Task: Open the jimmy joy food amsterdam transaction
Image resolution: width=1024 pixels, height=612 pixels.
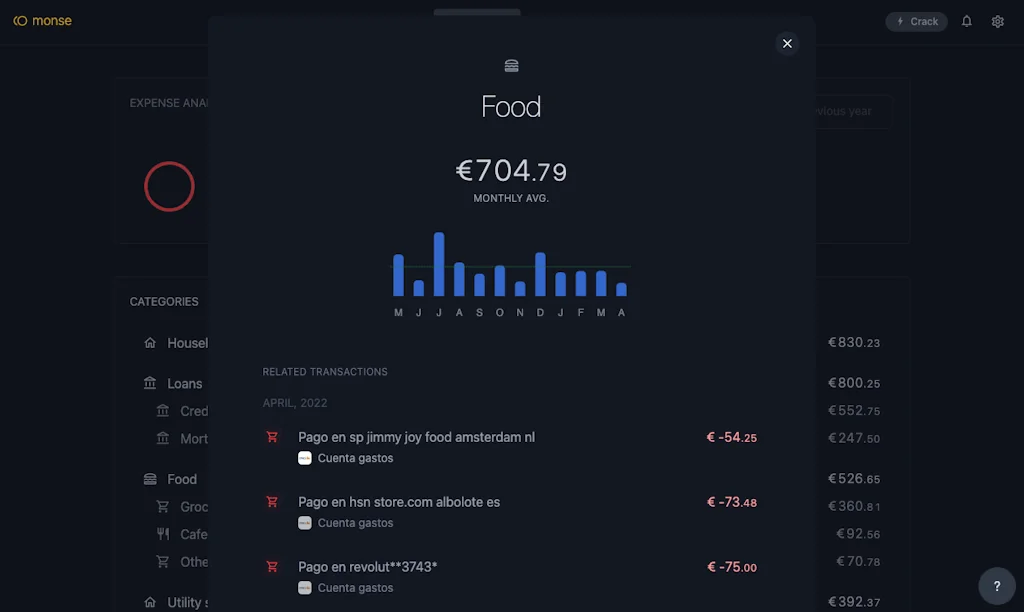Action: coord(416,437)
